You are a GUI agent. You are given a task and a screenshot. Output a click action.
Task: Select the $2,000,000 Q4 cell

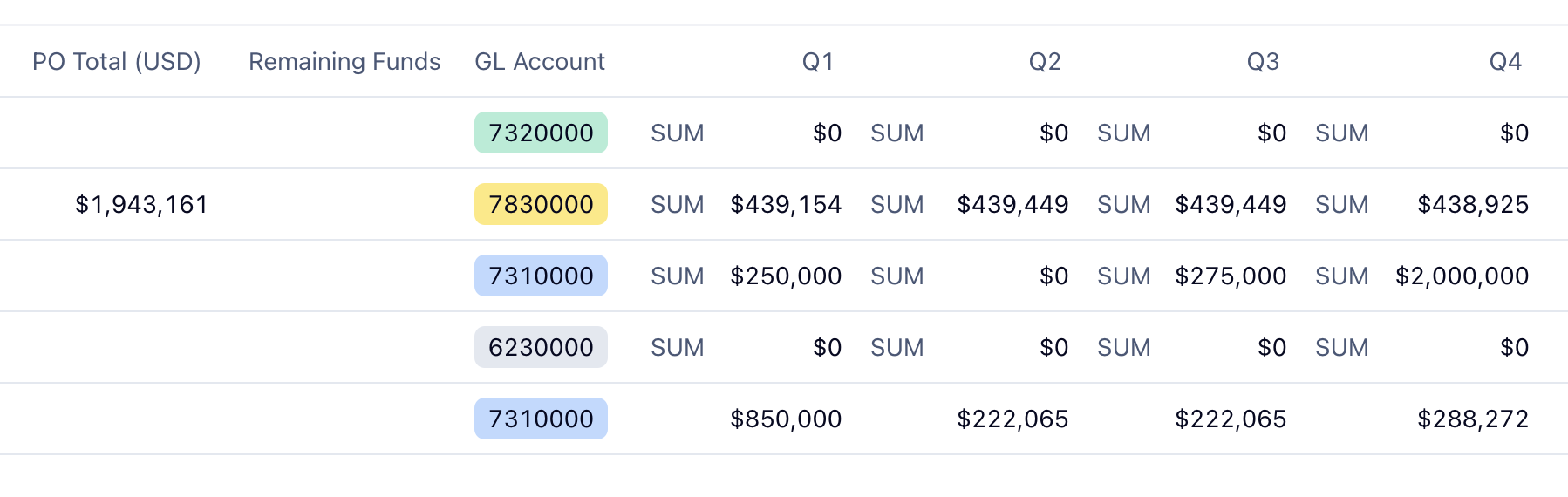click(x=1462, y=276)
